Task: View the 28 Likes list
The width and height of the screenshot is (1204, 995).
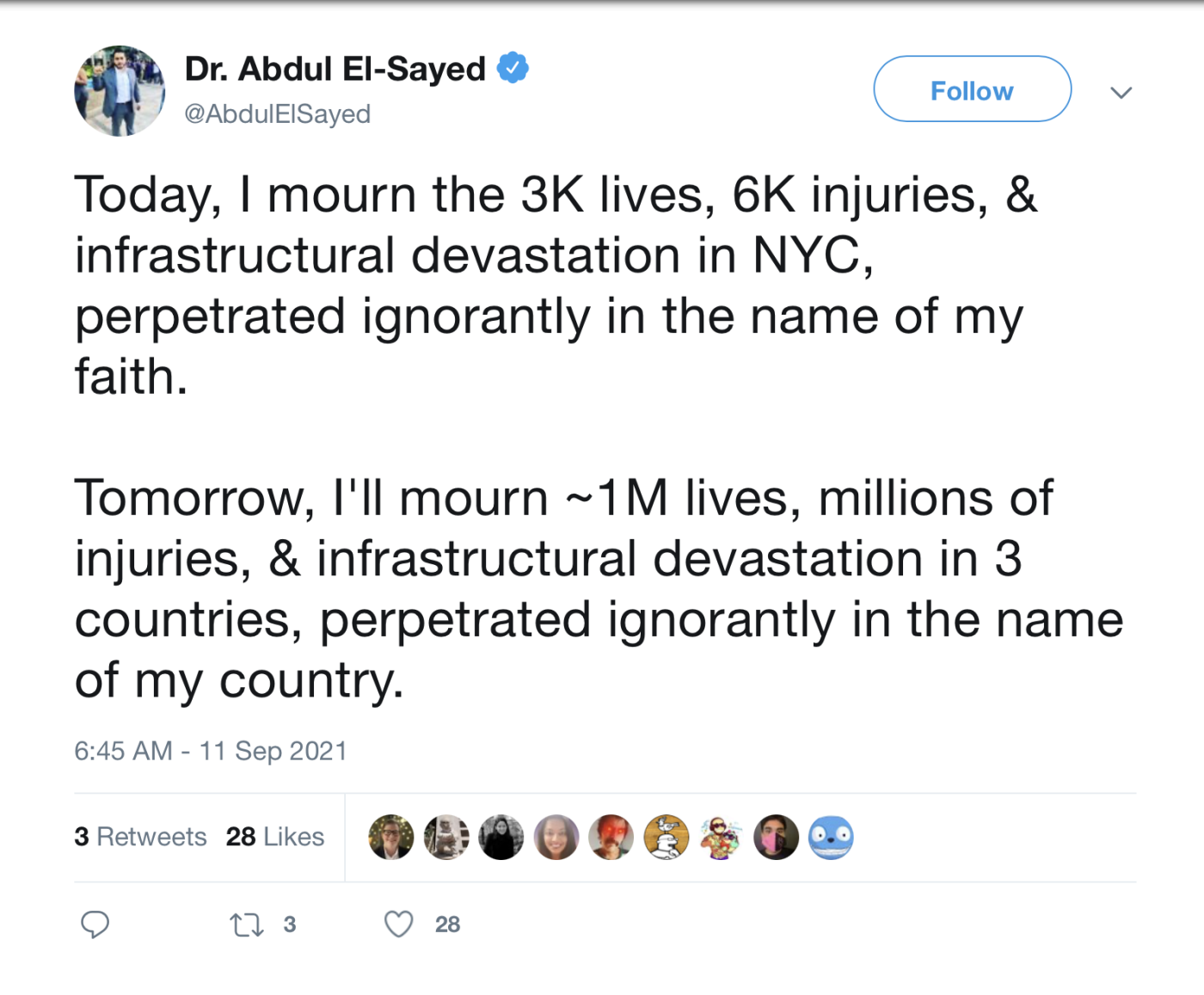Action: (275, 837)
